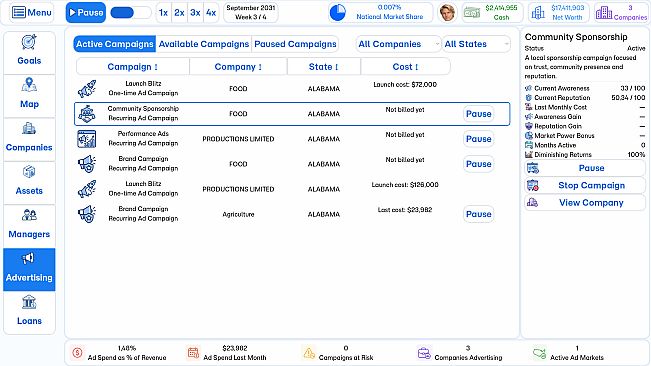Image resolution: width=651 pixels, height=366 pixels.
Task: Pause the Agriculture Brand Campaign row
Action: click(x=478, y=214)
